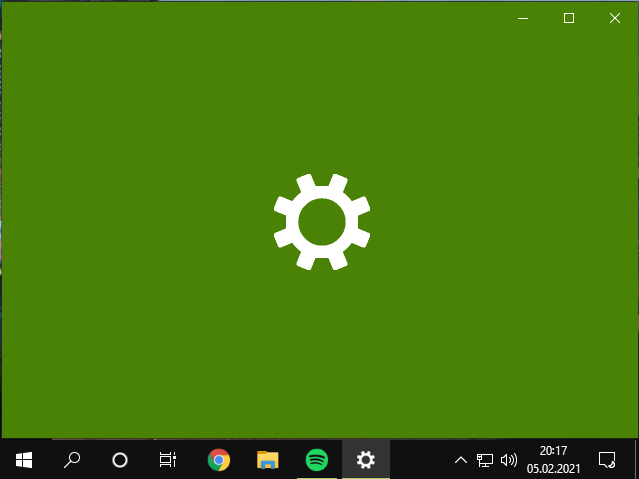Open the network status tray icon
The image size is (639, 479).
coord(485,460)
